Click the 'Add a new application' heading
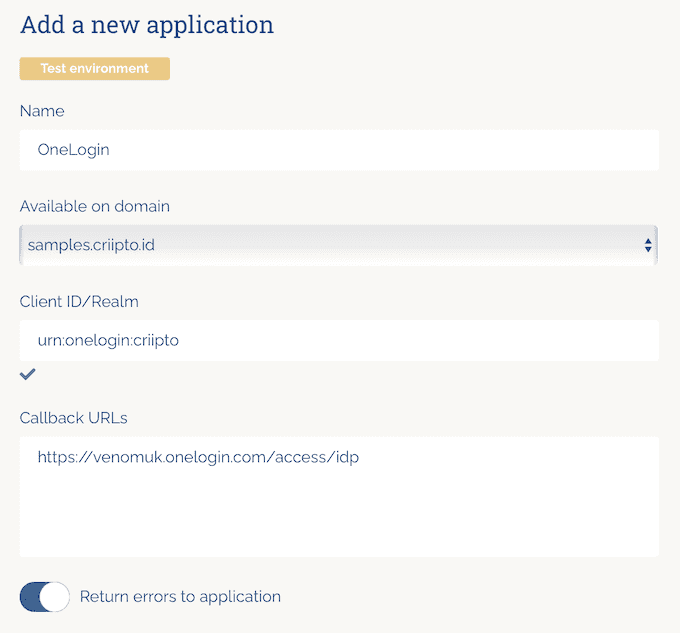Image resolution: width=680 pixels, height=633 pixels. coord(147,25)
